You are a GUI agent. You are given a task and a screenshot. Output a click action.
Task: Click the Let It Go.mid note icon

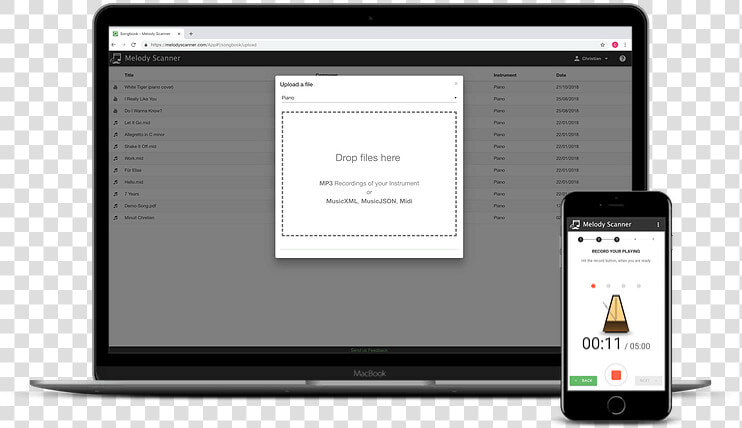click(115, 123)
